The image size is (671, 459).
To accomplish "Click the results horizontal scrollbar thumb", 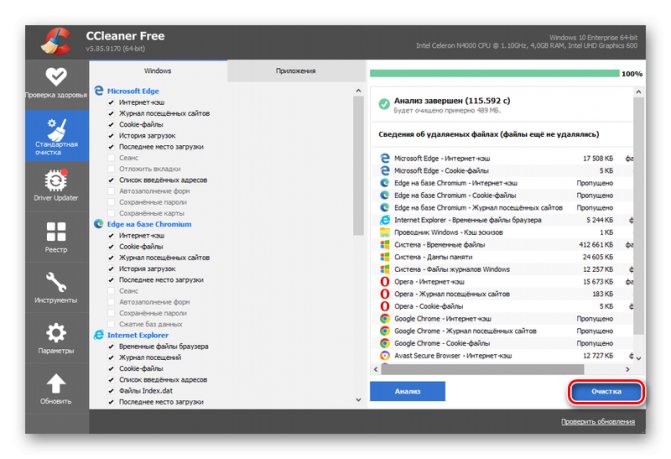I will 483,369.
